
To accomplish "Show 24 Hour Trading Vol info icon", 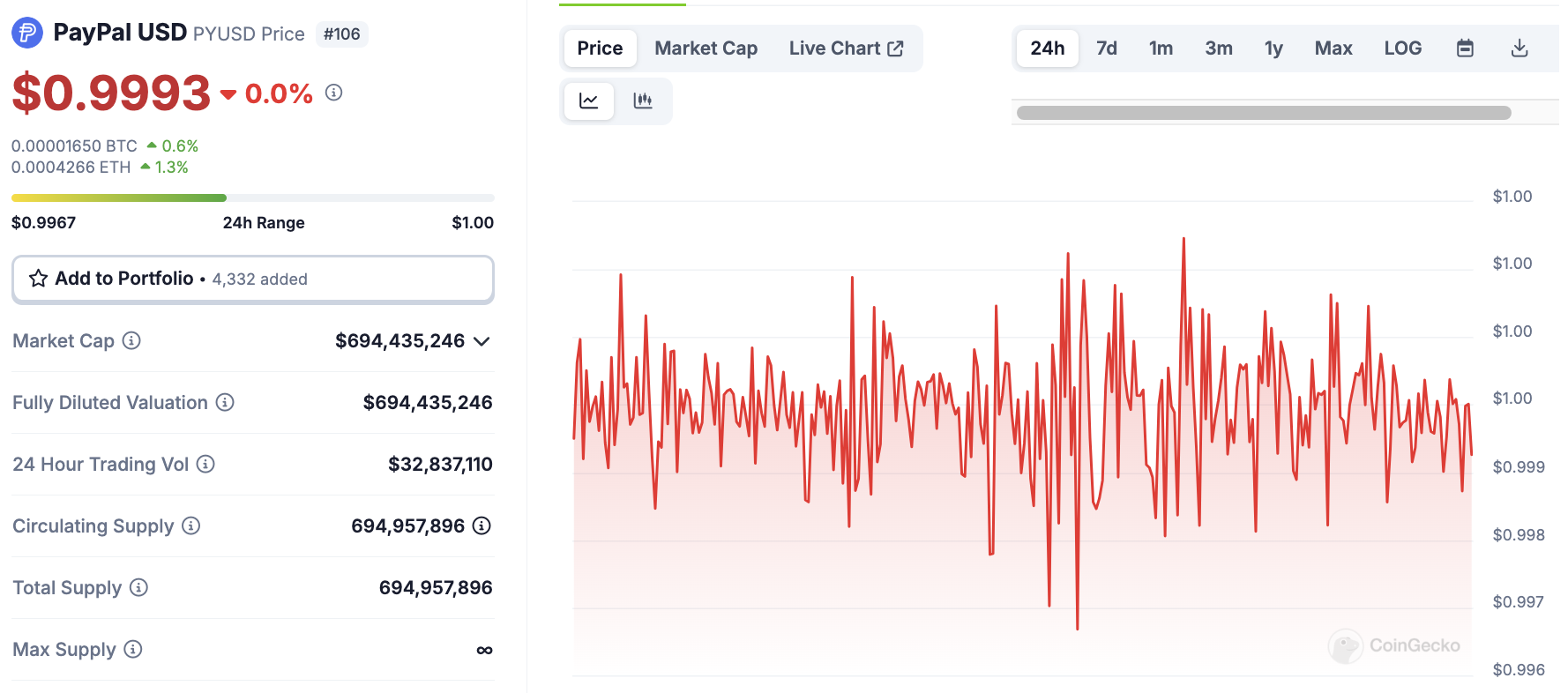I will tap(205, 464).
